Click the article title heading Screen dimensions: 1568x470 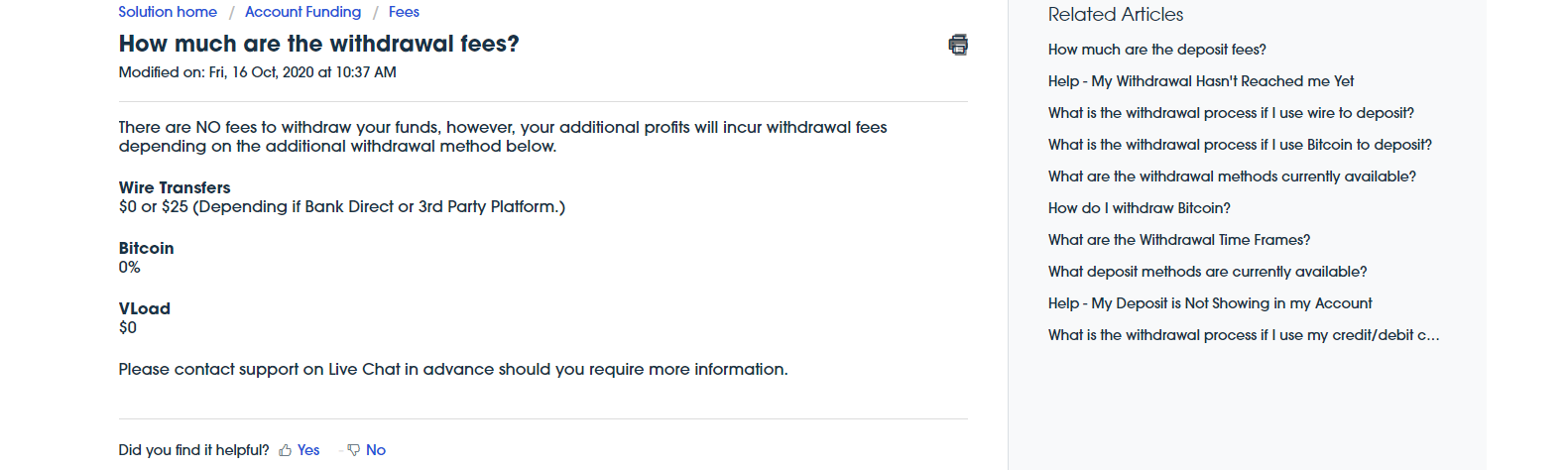[x=318, y=44]
